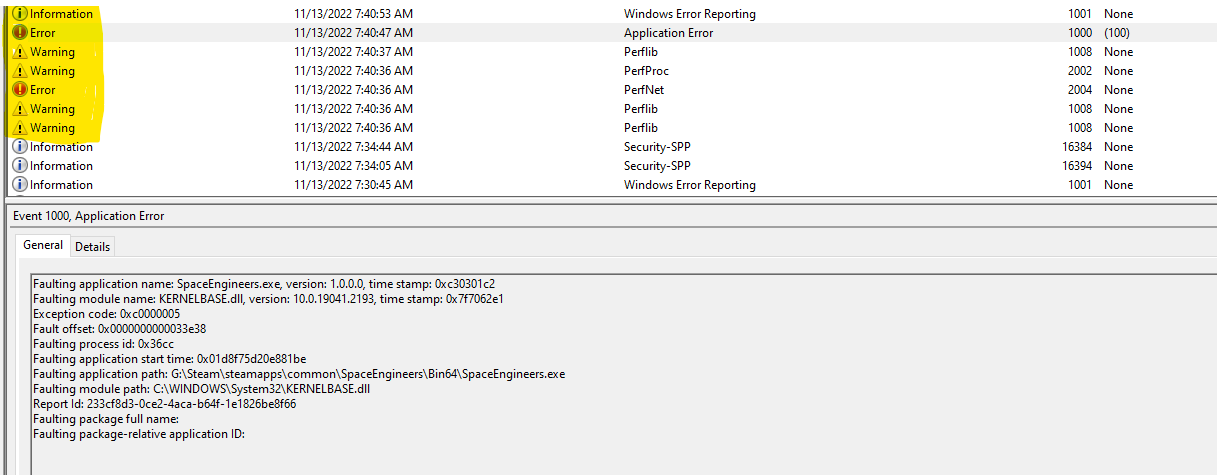Select the date 11/13/2022 7:34:05 AM
1217x475 pixels.
[354, 166]
